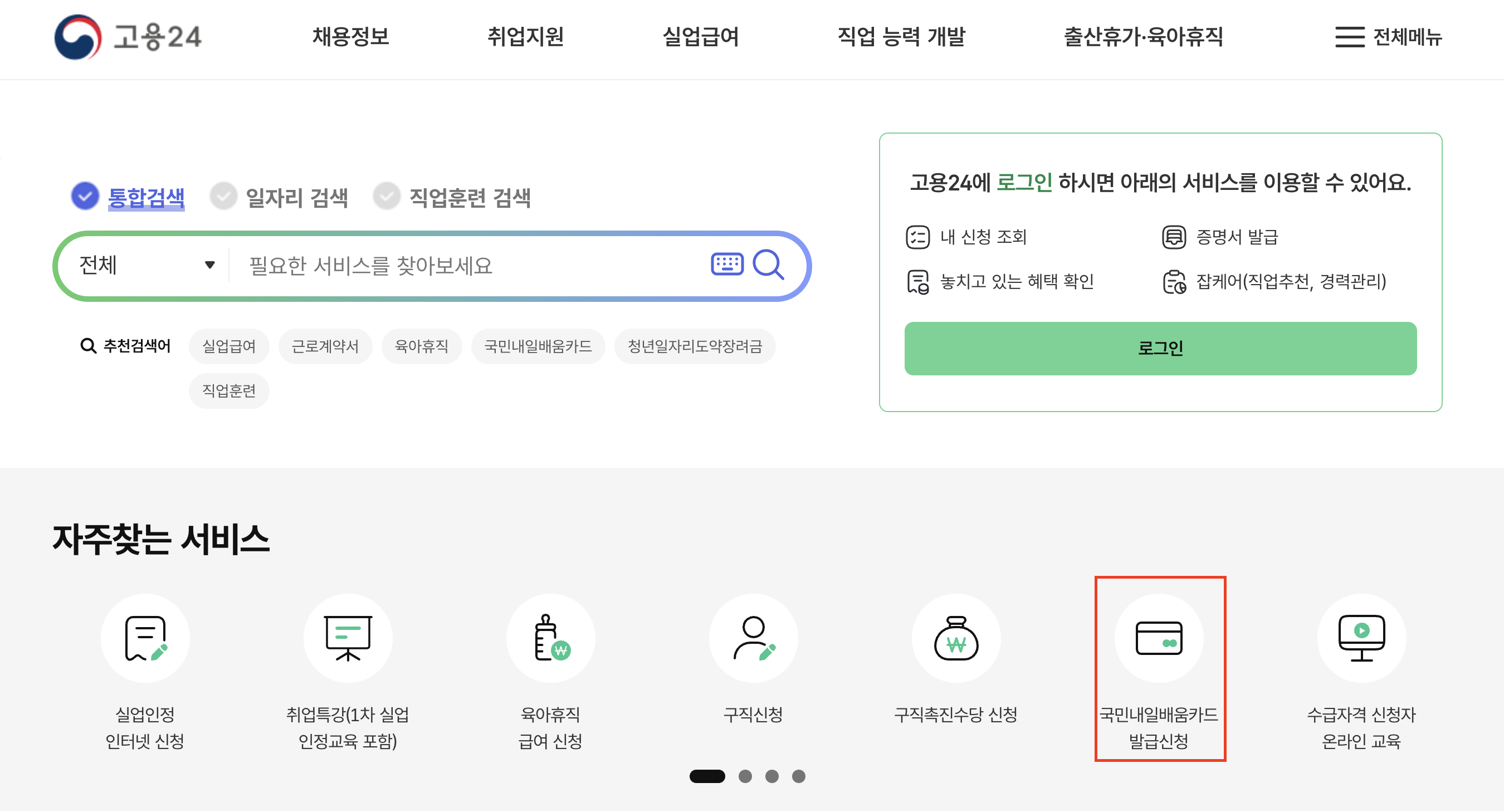Select the 통합검색 radio option
The width and height of the screenshot is (1504, 812).
pyautogui.click(x=85, y=196)
